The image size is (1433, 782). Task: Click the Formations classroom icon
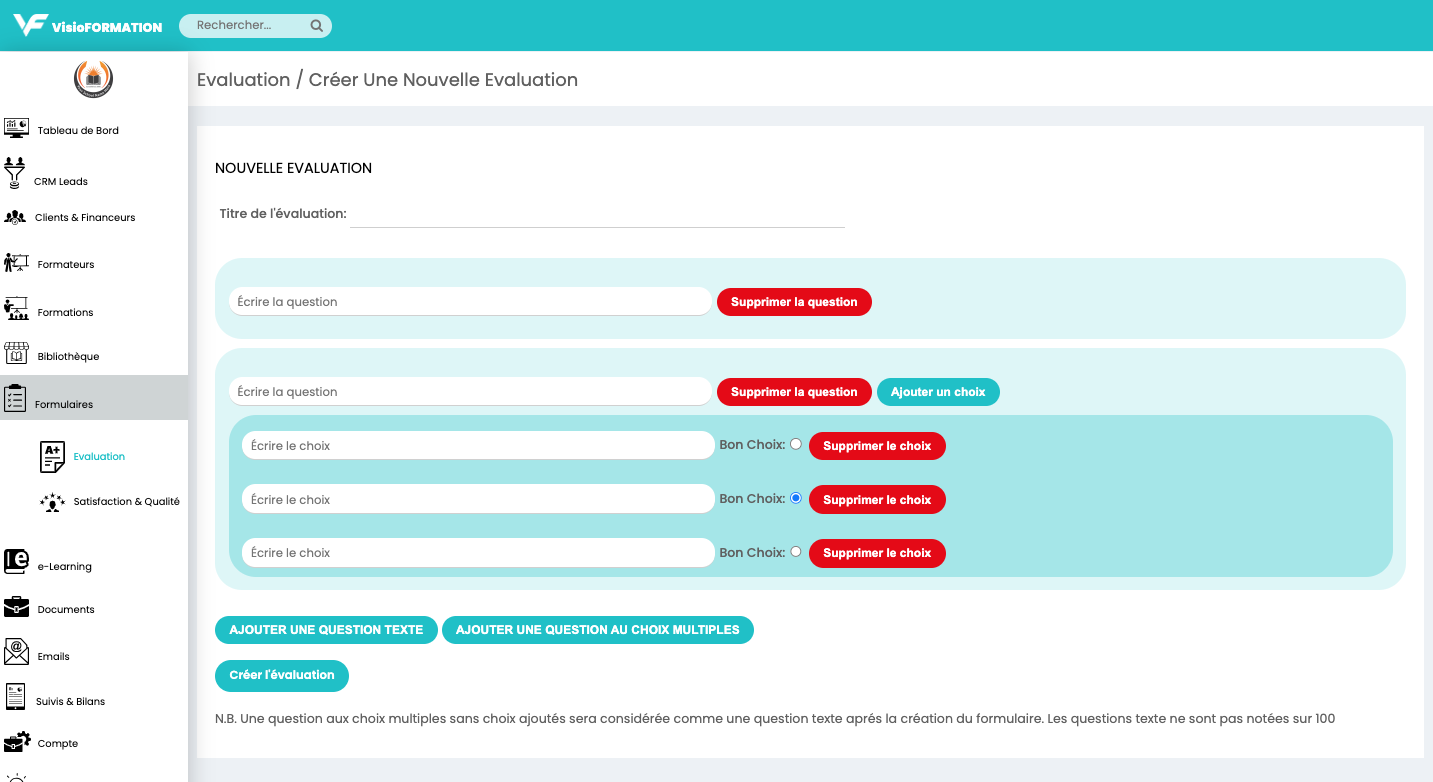point(16,309)
